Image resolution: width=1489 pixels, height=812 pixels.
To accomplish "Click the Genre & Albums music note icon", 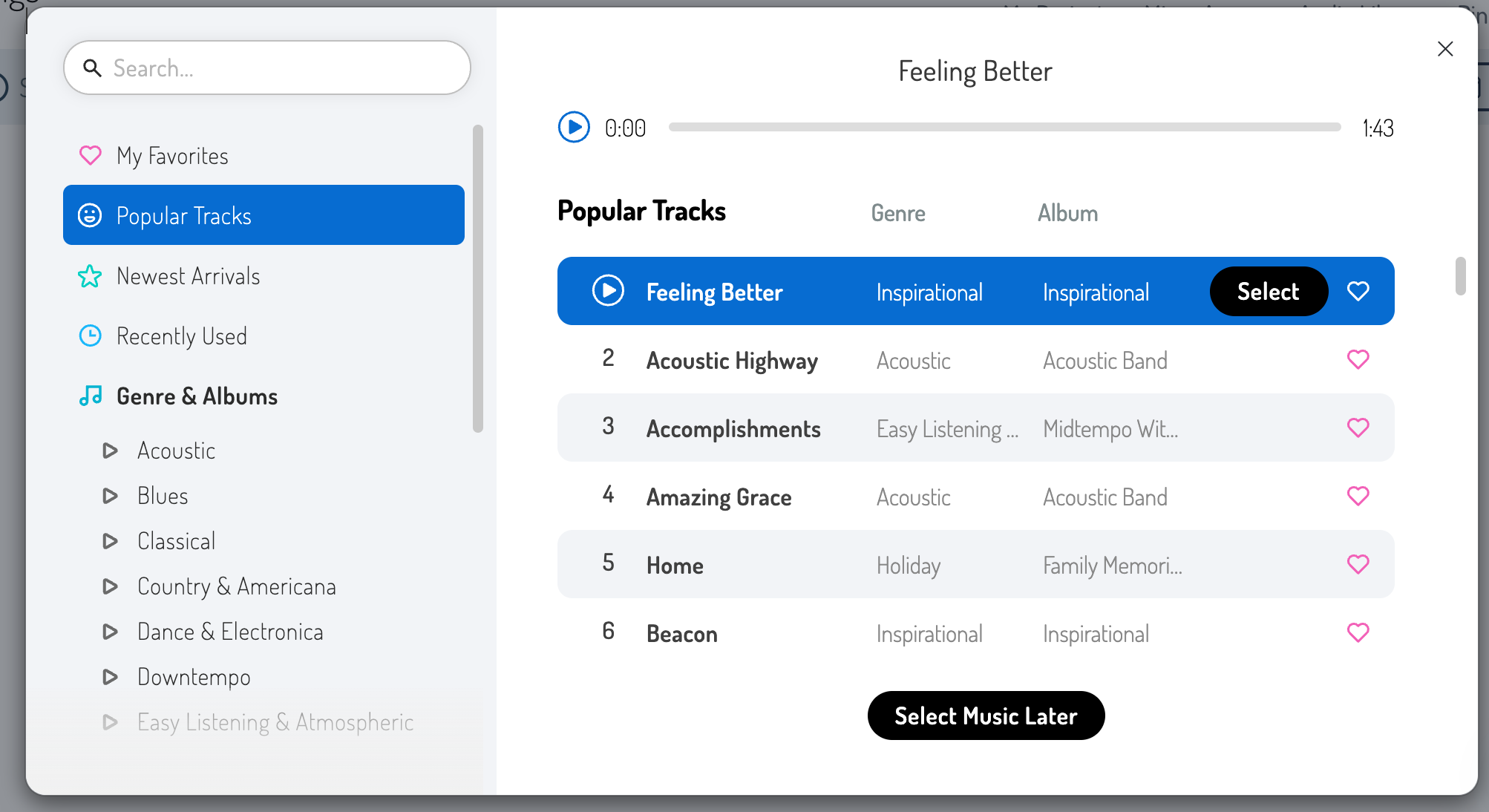I will pos(90,396).
